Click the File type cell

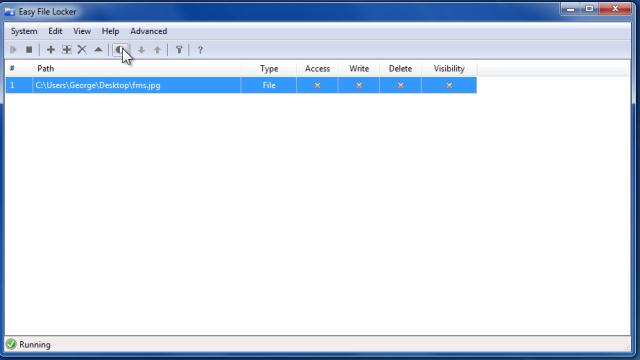(269, 85)
